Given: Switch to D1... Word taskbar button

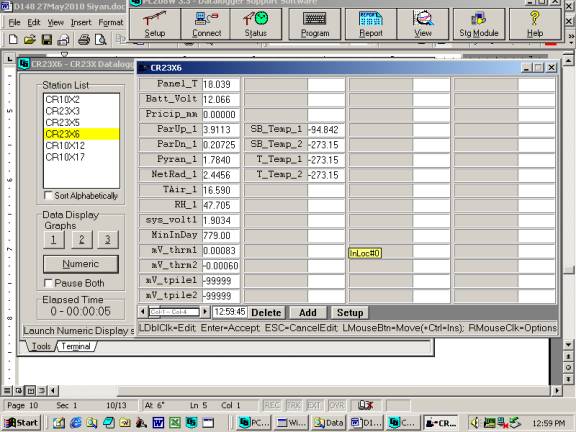Looking at the screenshot, I should coord(366,423).
